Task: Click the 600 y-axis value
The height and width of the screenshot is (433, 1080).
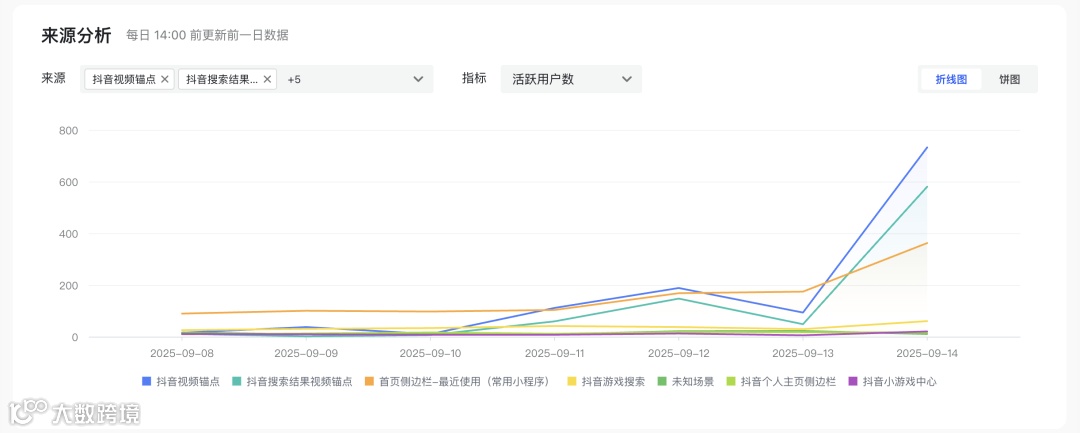Action: (x=68, y=182)
